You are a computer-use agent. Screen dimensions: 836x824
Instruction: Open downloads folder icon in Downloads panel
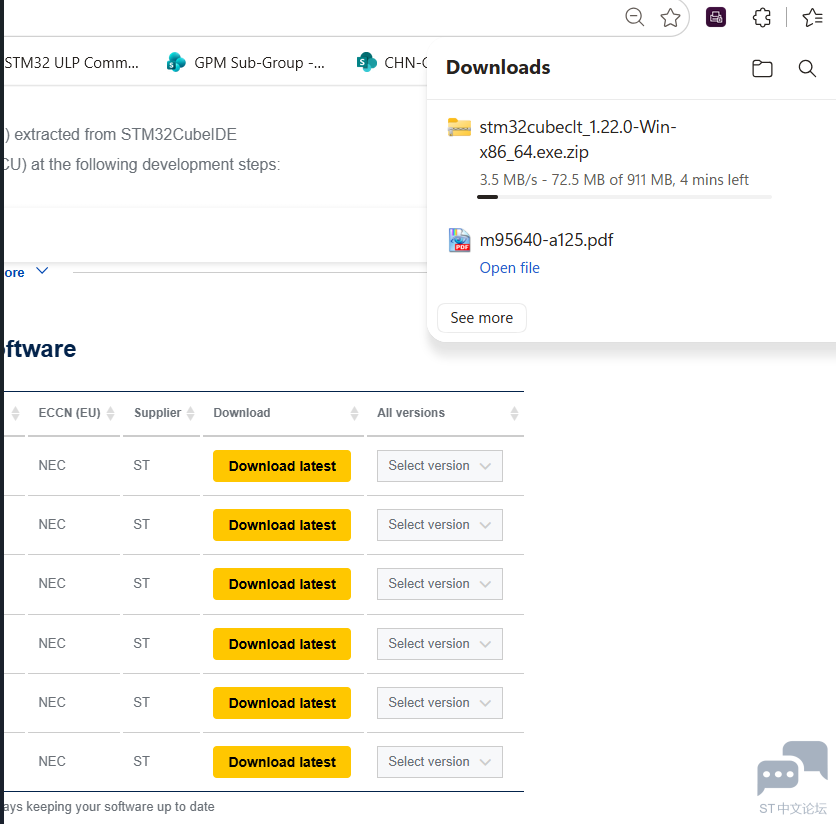coord(762,68)
